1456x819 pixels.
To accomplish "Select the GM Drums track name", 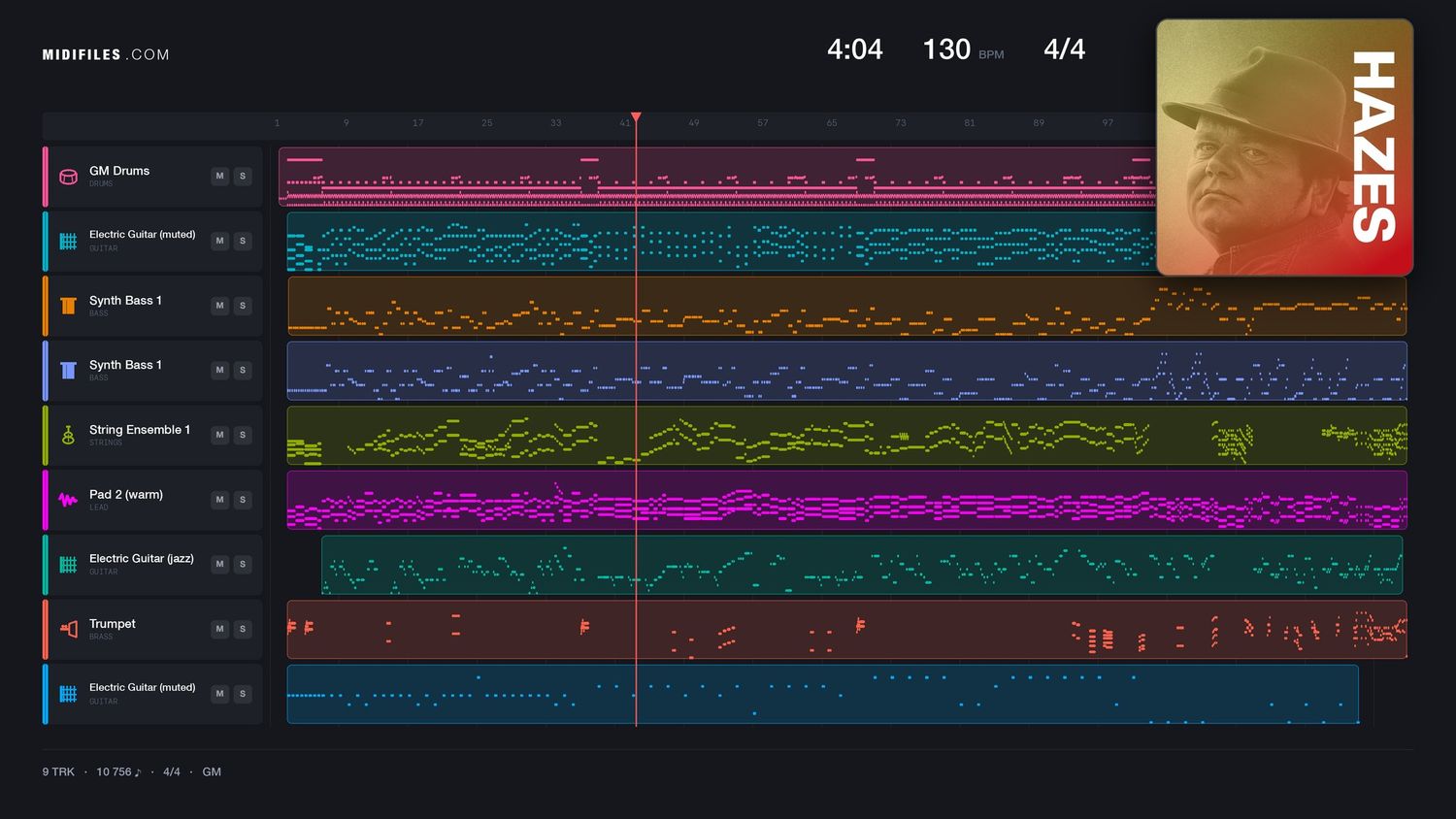I will [119, 171].
